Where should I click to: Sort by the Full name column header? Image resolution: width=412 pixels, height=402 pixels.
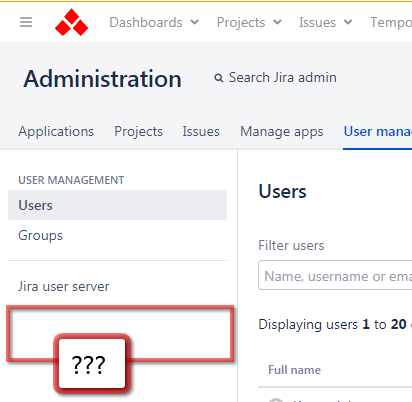(295, 370)
